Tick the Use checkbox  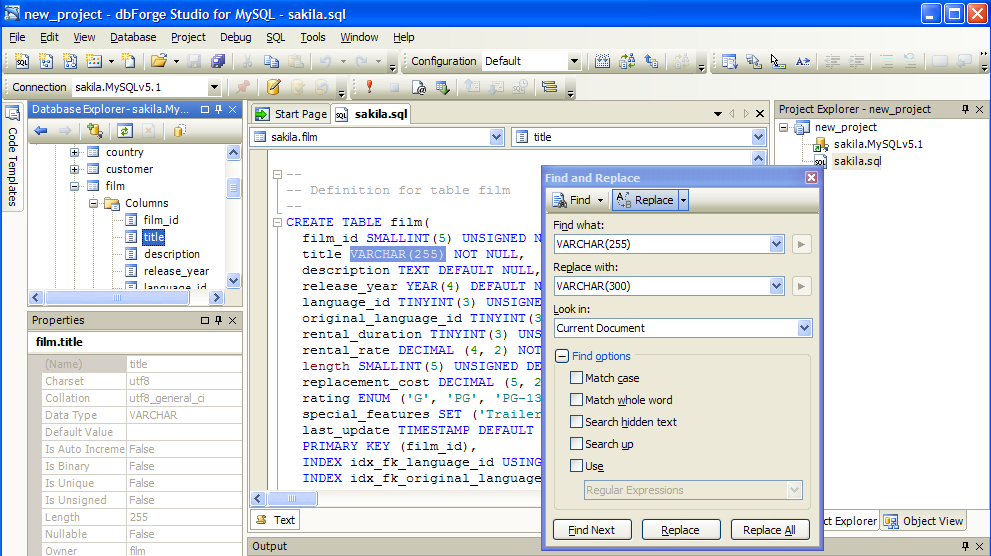[576, 466]
